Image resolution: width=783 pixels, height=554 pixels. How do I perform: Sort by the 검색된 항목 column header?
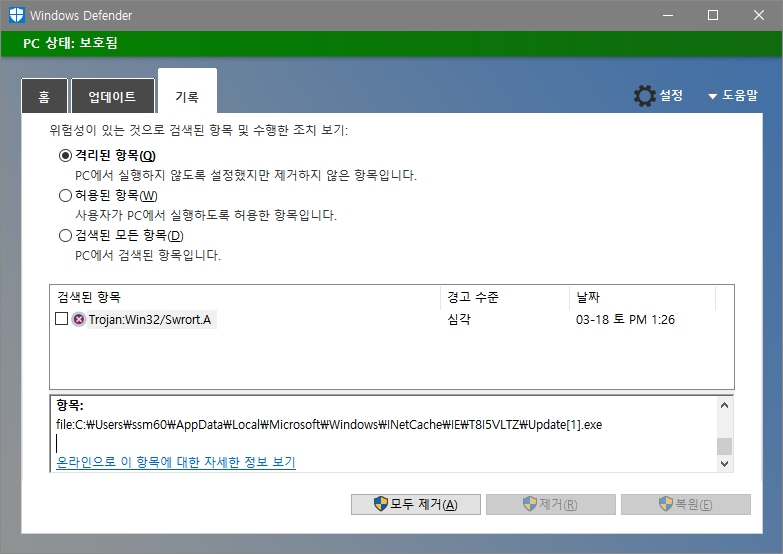[x=244, y=298]
